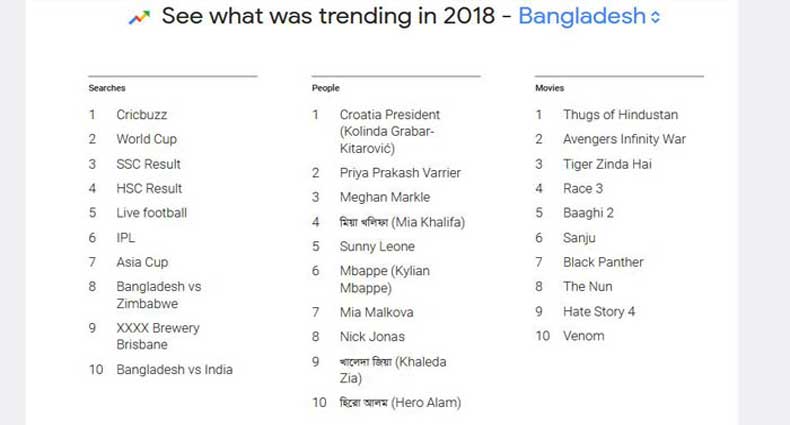This screenshot has height=425, width=790.
Task: Click Black Panther in Movies list
Action: 603,262
